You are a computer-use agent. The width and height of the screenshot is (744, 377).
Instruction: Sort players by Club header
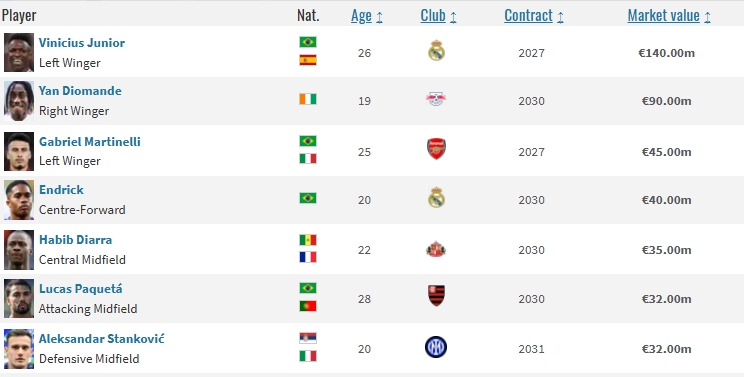click(438, 16)
